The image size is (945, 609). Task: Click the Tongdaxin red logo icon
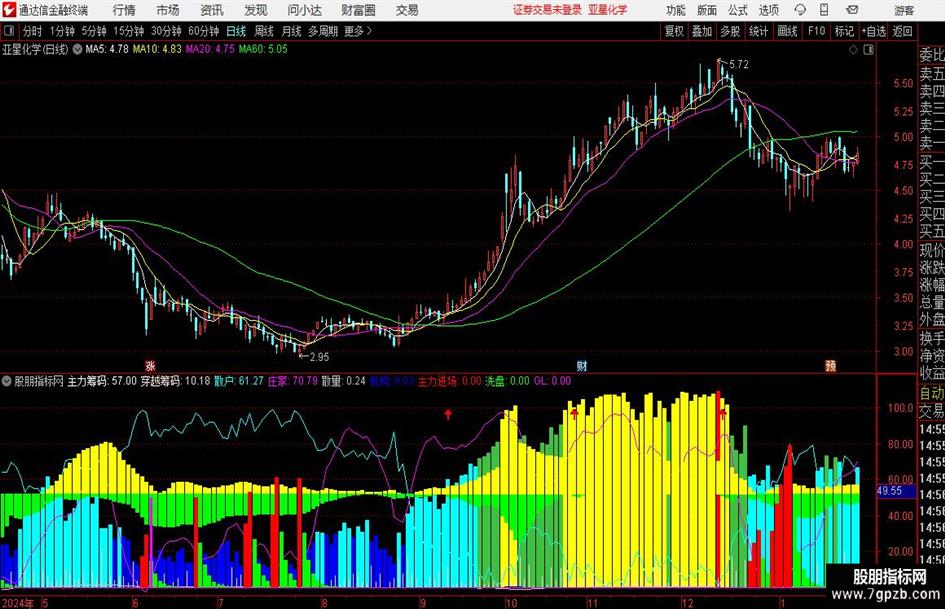8,10
